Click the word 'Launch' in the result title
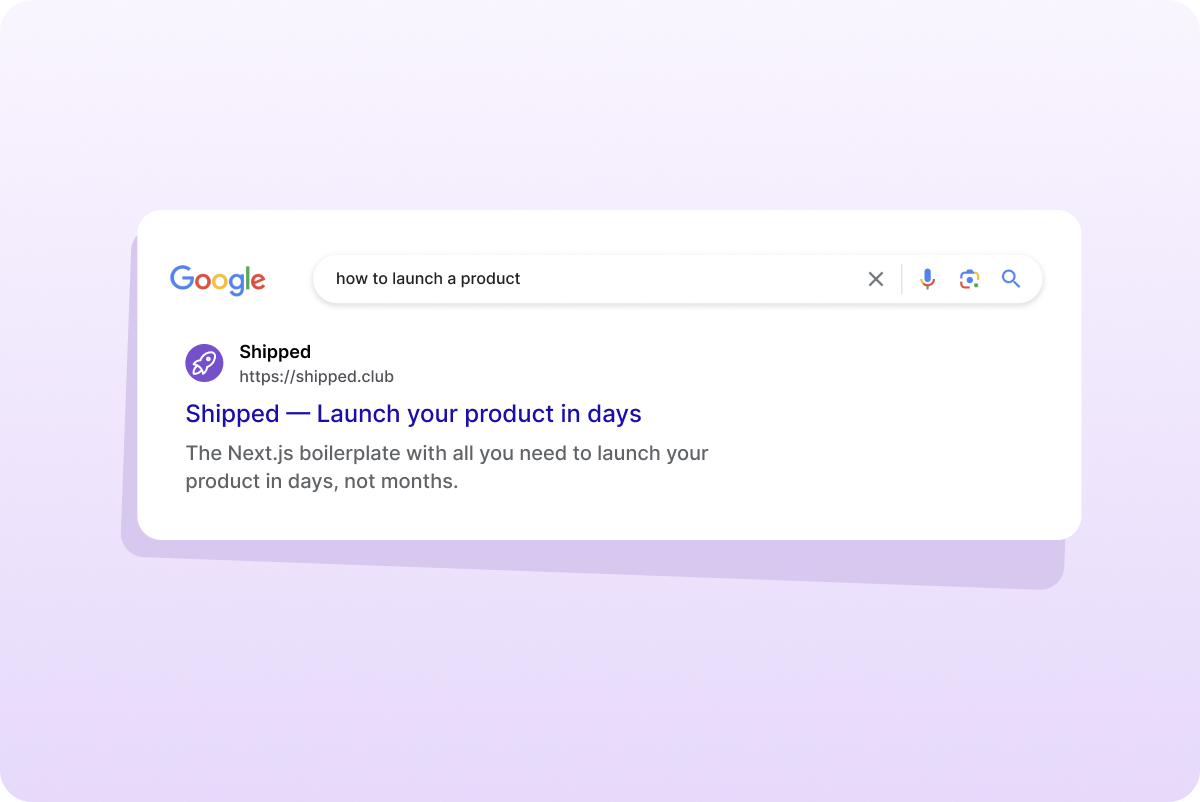This screenshot has width=1200, height=802. pyautogui.click(x=358, y=413)
